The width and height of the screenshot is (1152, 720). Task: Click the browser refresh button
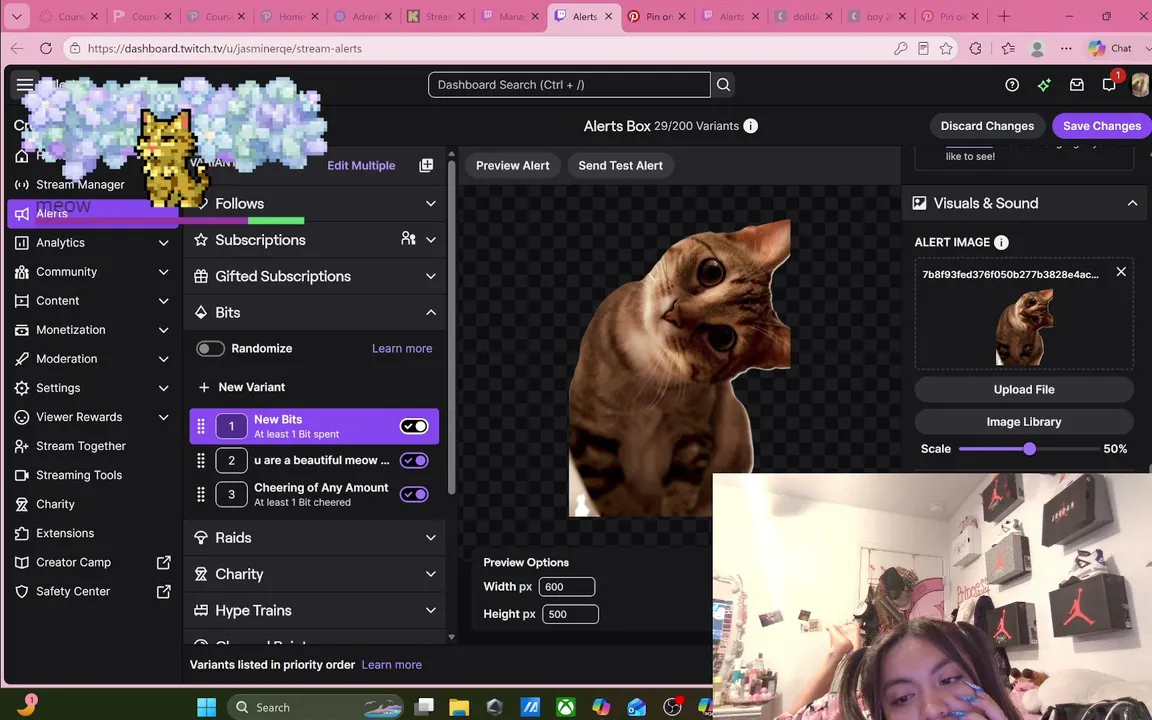[46, 48]
